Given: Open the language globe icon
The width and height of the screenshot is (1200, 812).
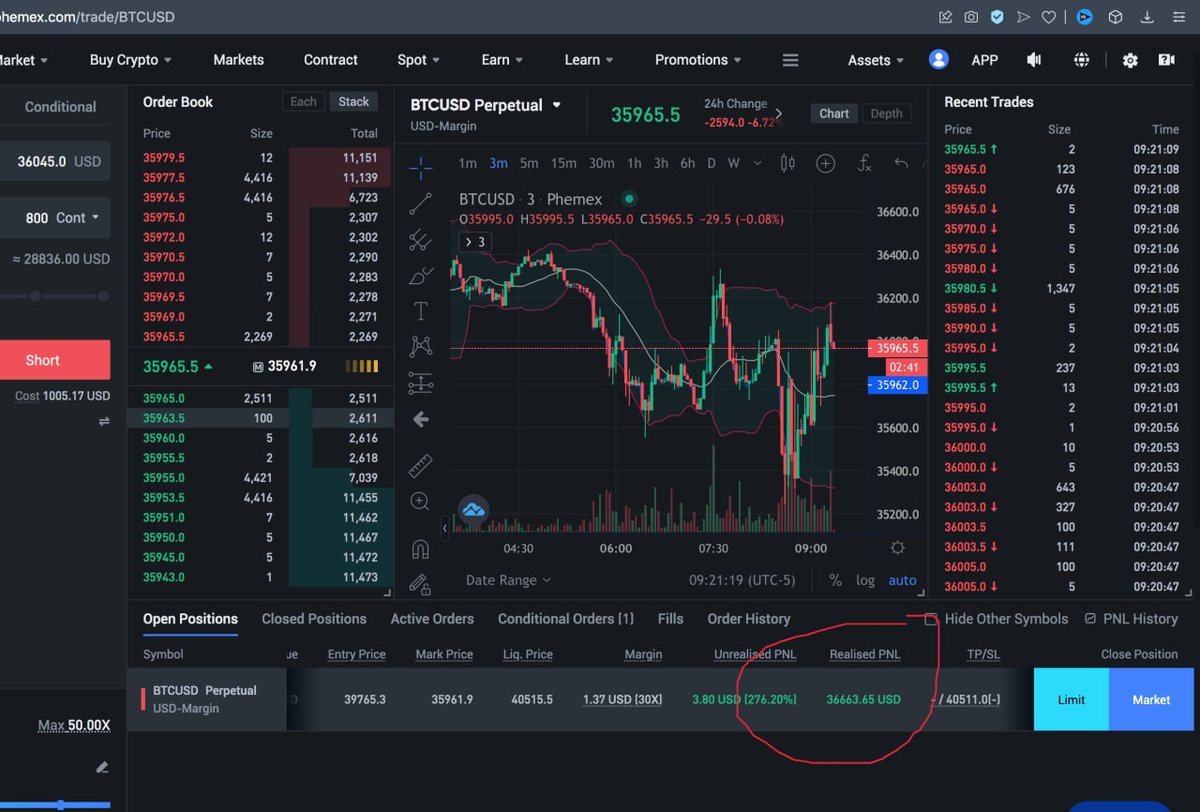Looking at the screenshot, I should (1081, 60).
